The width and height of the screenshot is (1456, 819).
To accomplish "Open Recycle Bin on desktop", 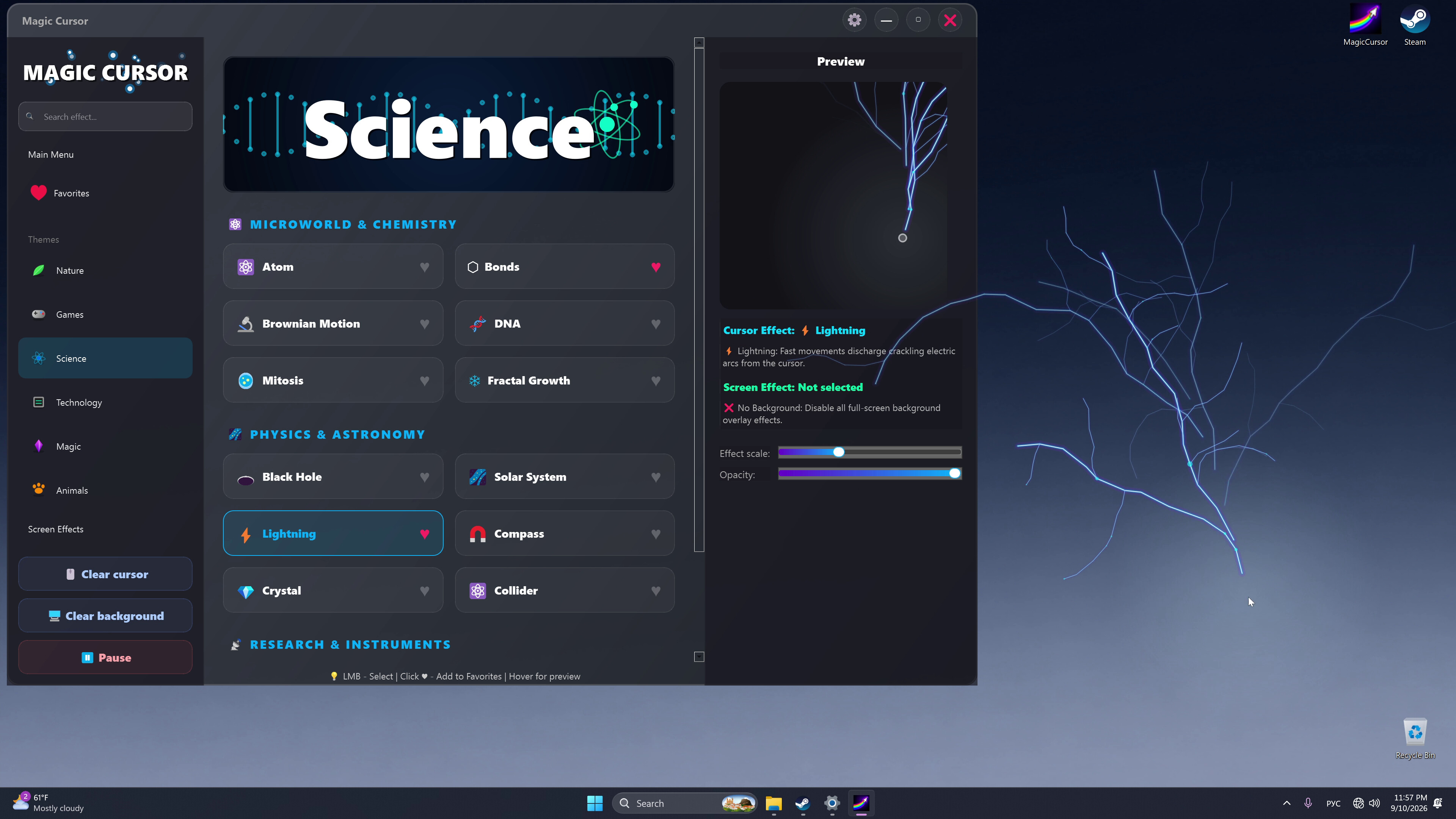I will pyautogui.click(x=1415, y=738).
